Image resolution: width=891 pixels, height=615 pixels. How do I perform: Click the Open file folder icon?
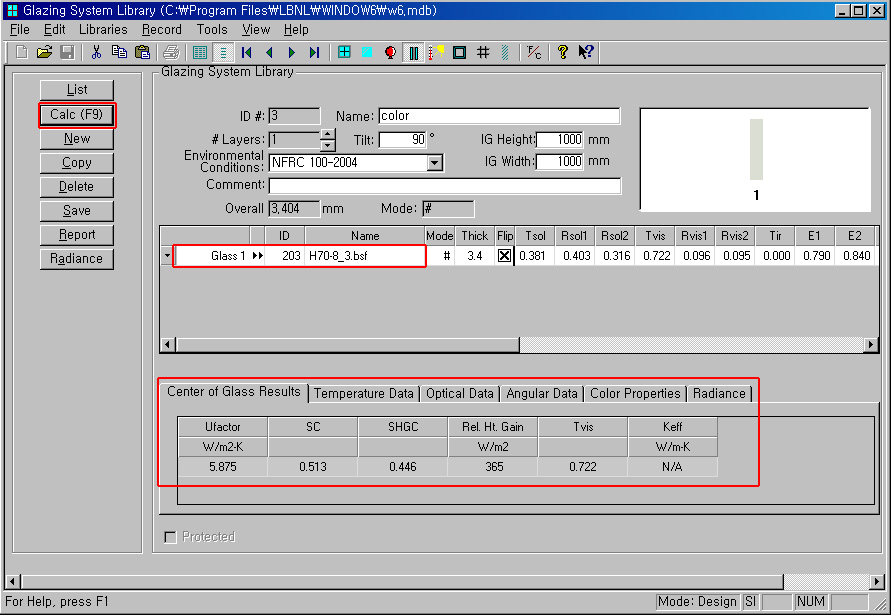tap(44, 52)
